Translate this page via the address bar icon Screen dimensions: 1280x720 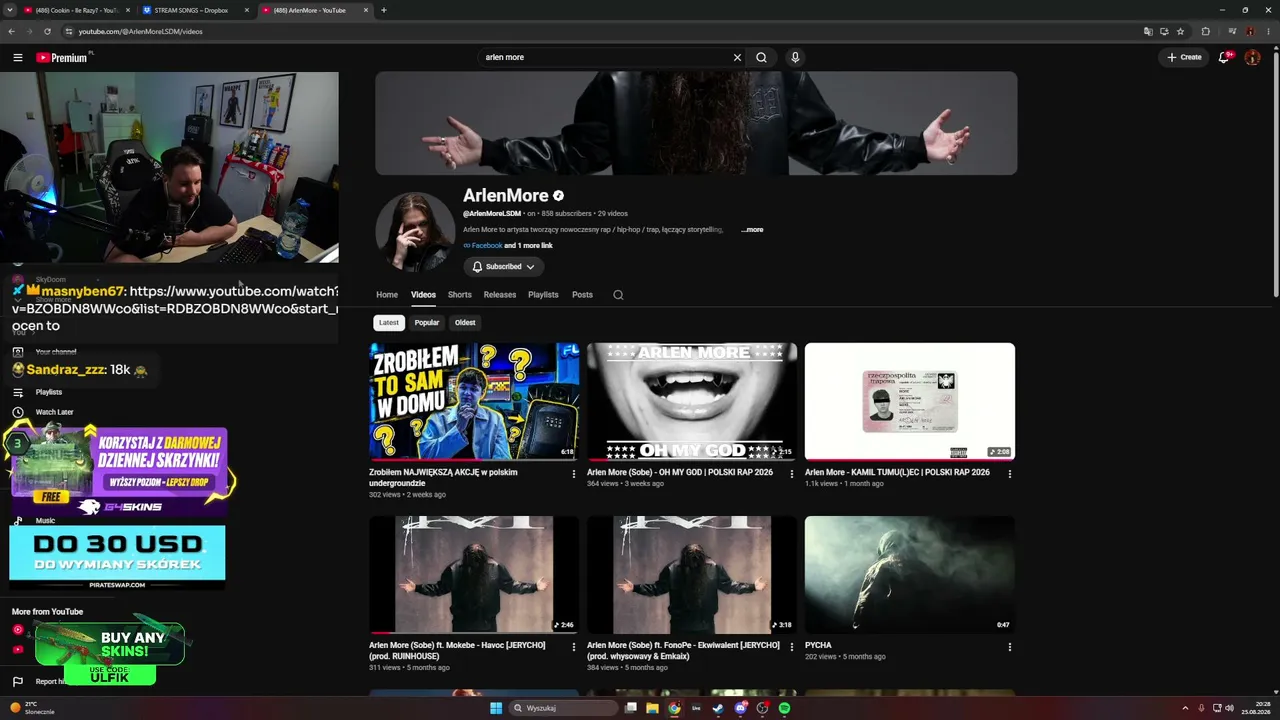[x=1148, y=31]
